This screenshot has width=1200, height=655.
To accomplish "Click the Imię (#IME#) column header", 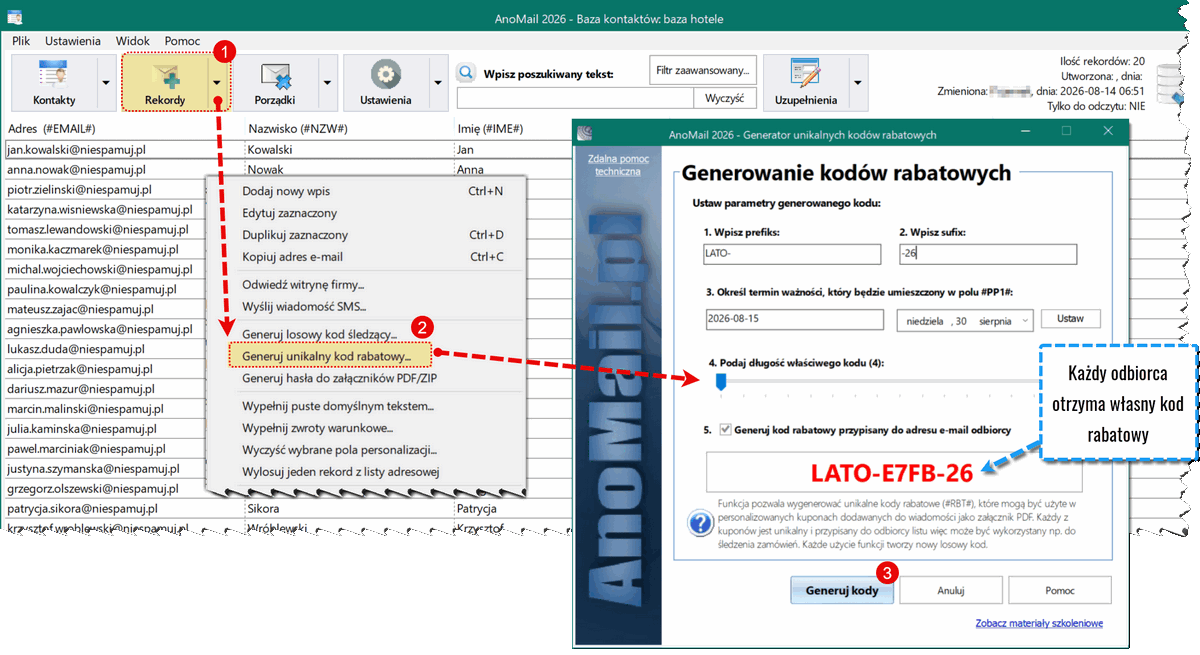I will (490, 129).
